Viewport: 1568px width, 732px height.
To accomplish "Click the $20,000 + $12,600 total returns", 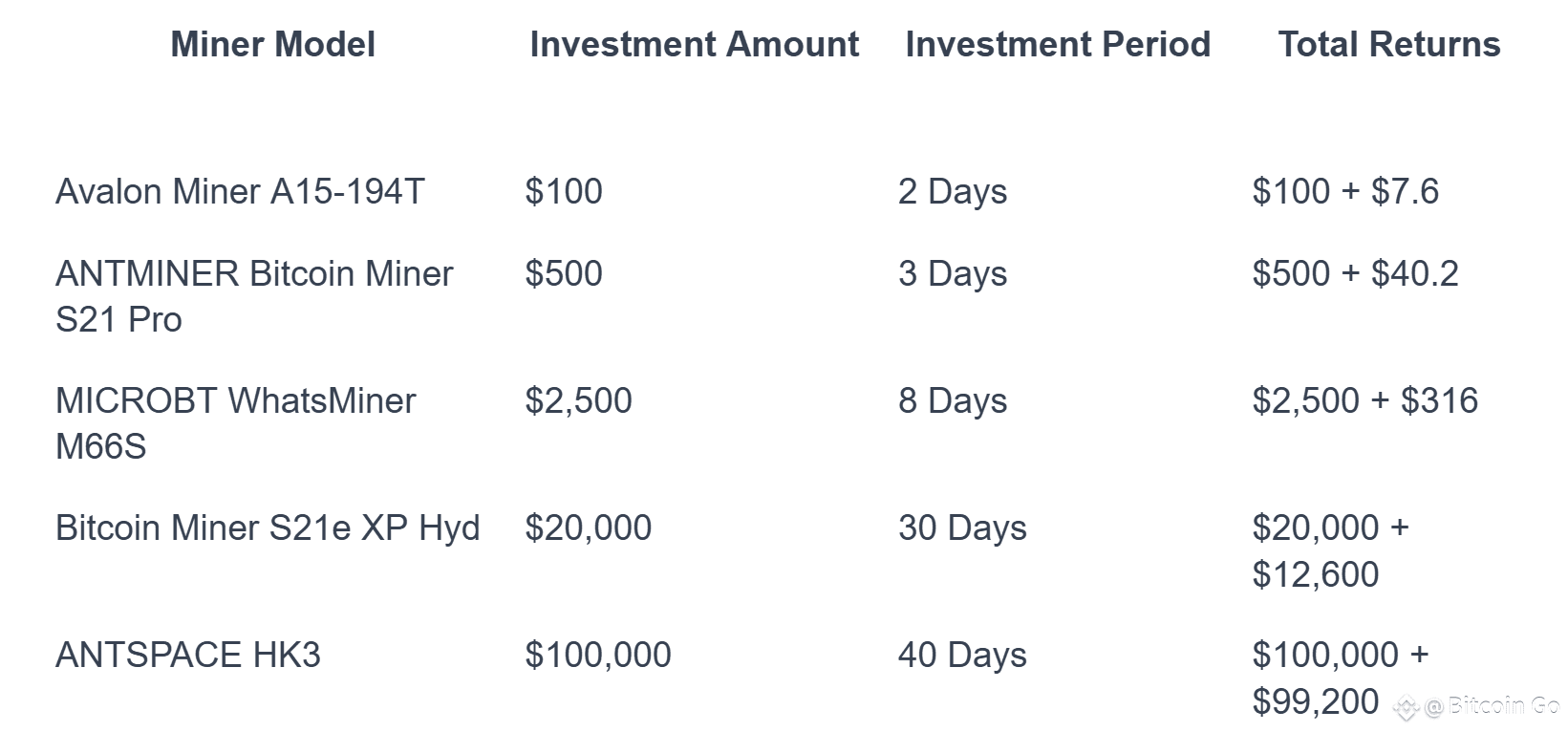I will click(x=1330, y=551).
